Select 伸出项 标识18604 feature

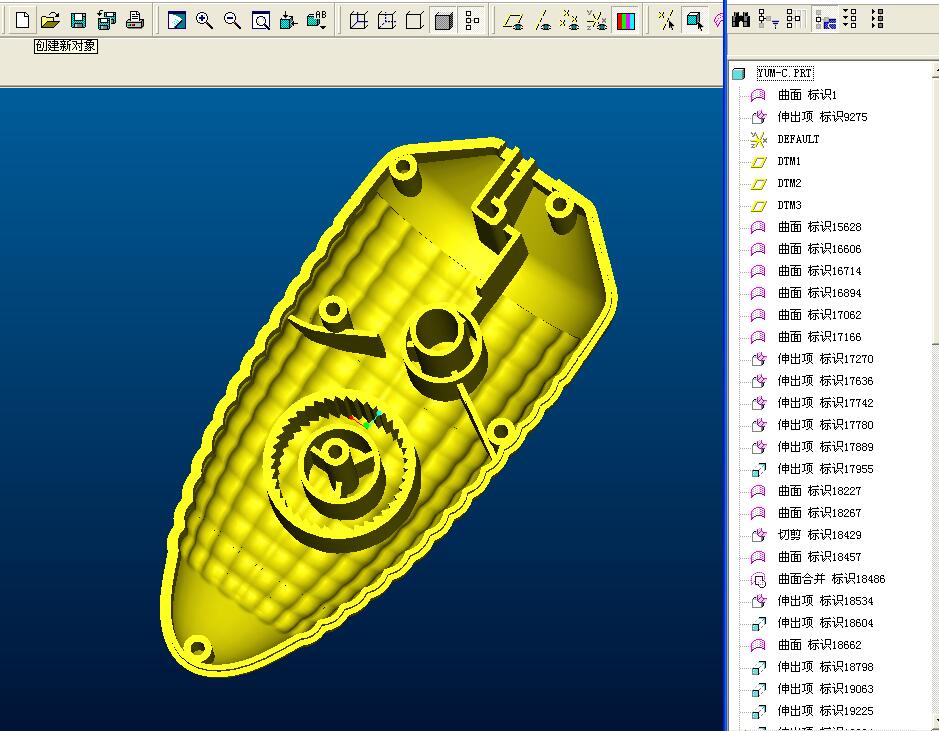click(x=825, y=623)
